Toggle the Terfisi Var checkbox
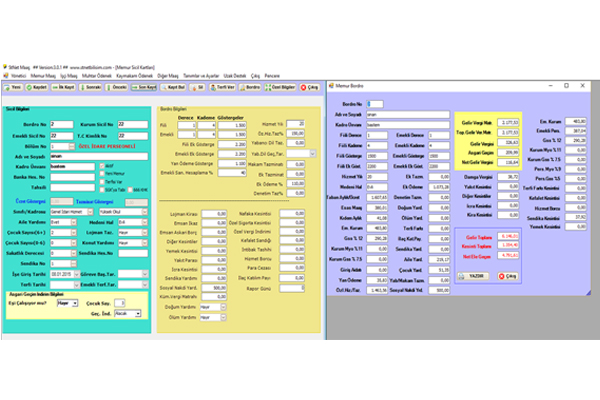 103,180
